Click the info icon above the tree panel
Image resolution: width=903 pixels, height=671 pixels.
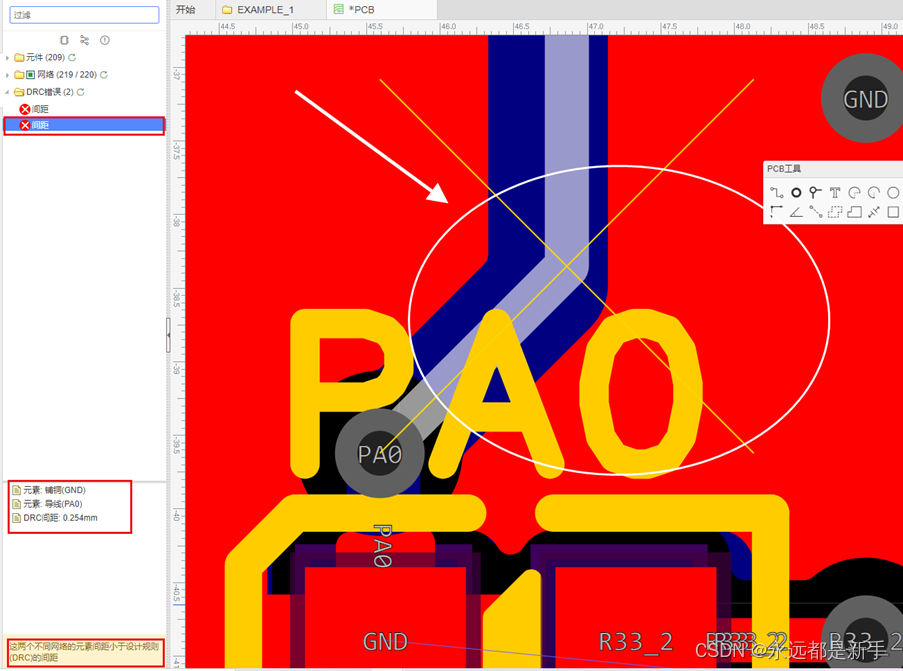[104, 40]
